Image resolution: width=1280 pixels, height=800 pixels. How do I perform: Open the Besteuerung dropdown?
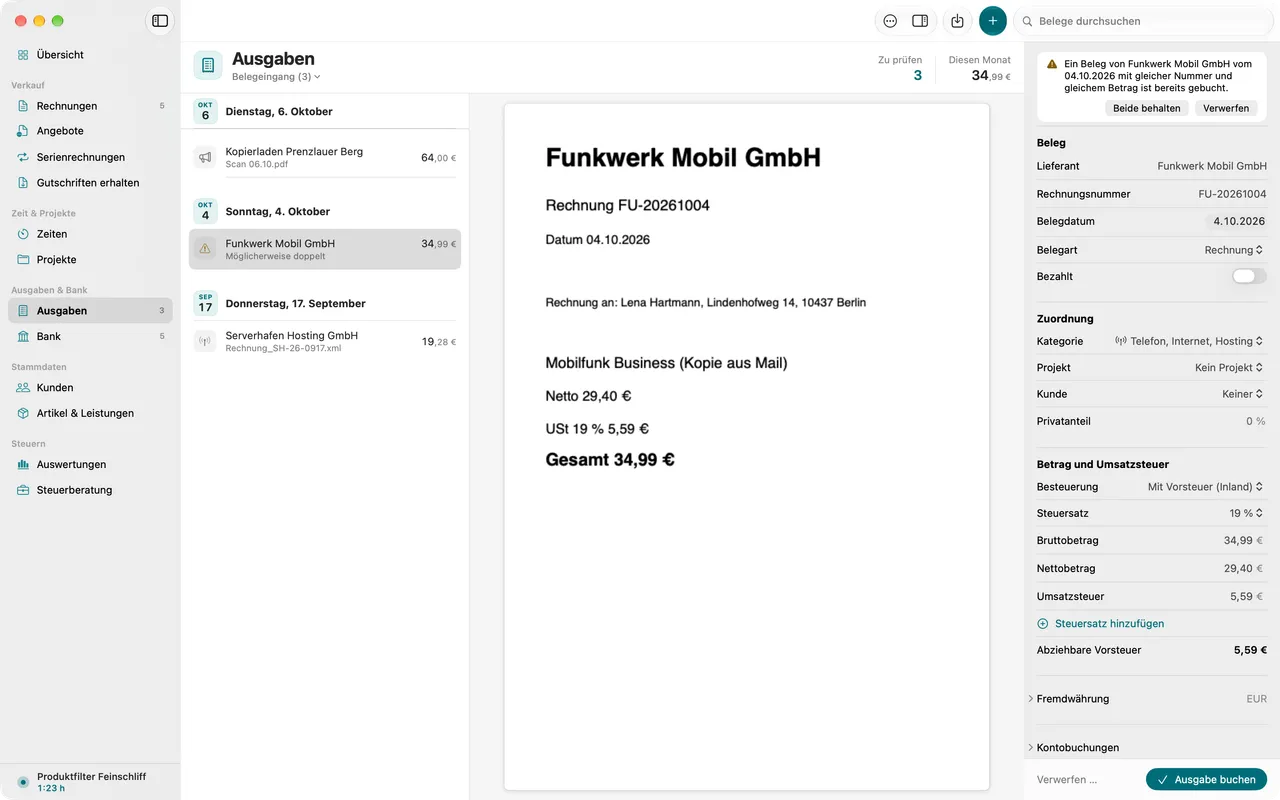point(1206,487)
